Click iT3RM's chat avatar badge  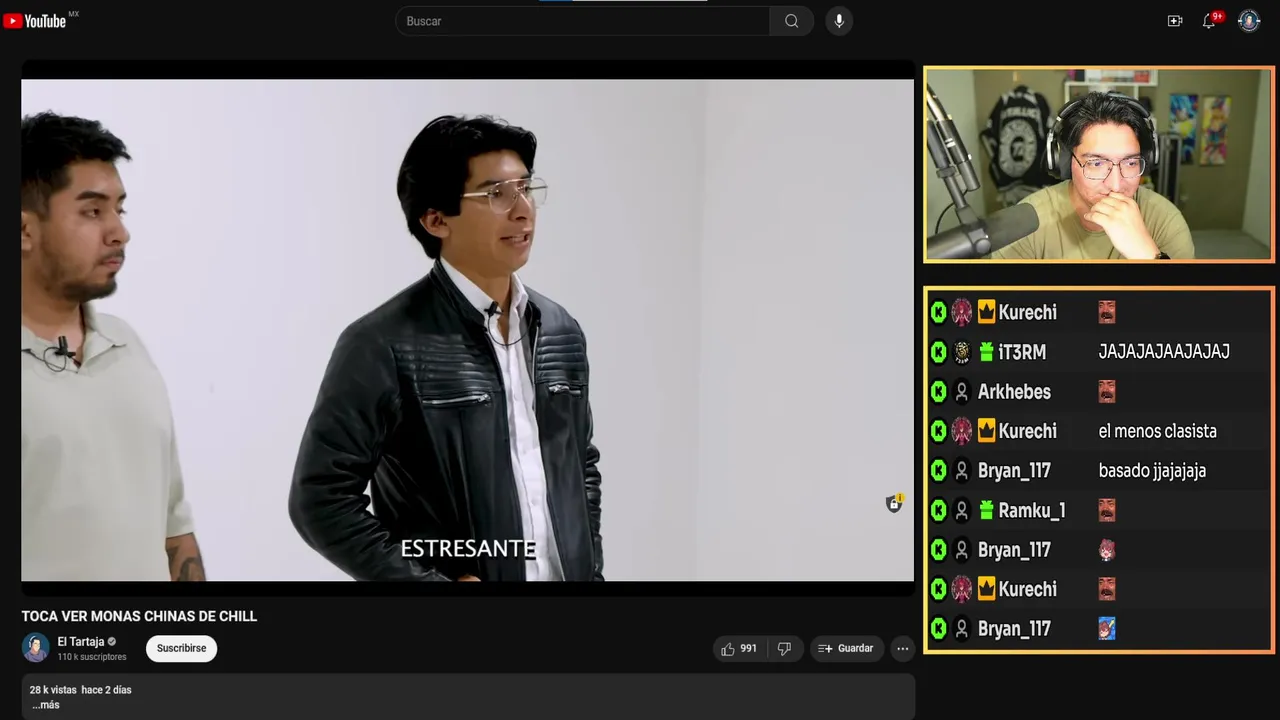[962, 352]
